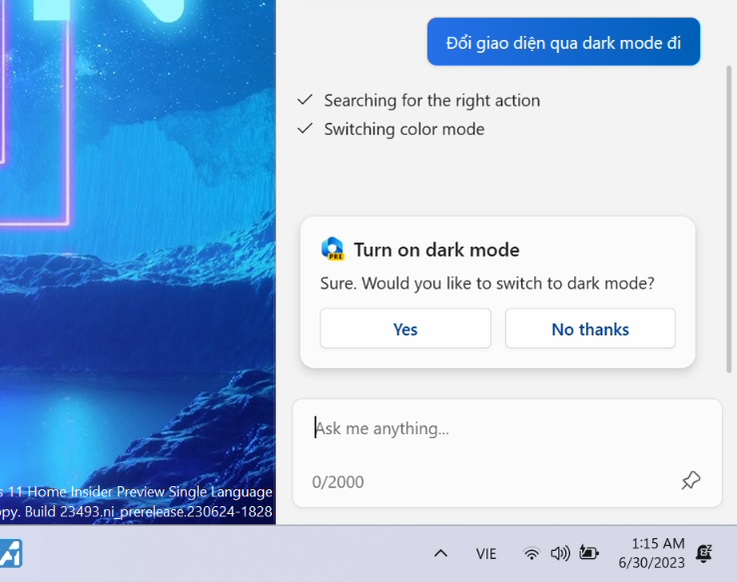Open the VIE input language switcher
The width and height of the screenshot is (737, 582).
click(x=486, y=553)
